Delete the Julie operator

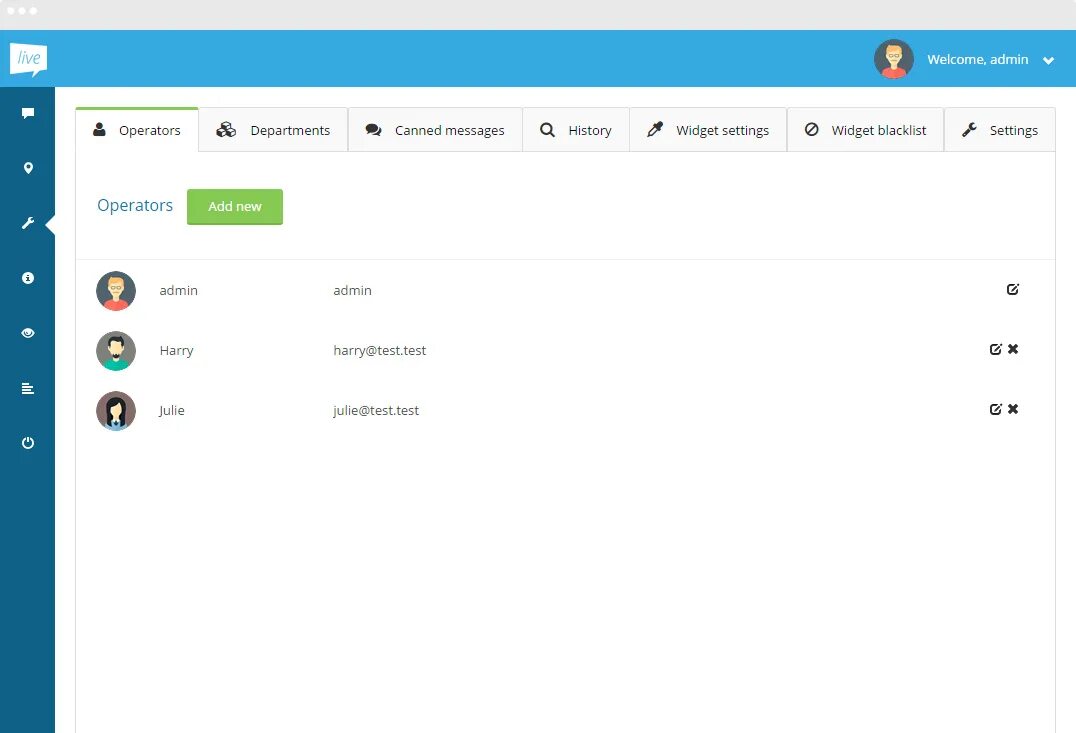tap(1013, 409)
